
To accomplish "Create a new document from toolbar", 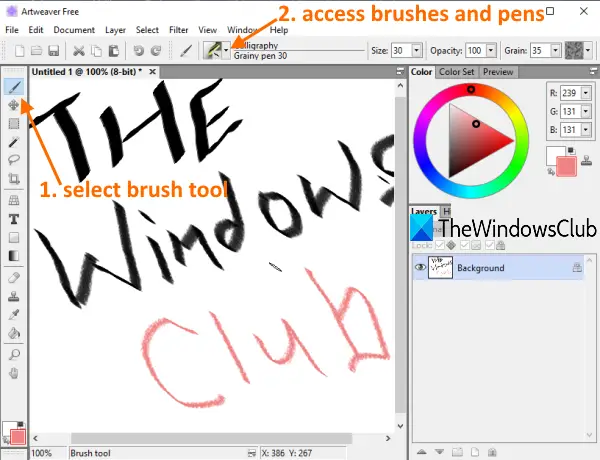I will pyautogui.click(x=20, y=51).
